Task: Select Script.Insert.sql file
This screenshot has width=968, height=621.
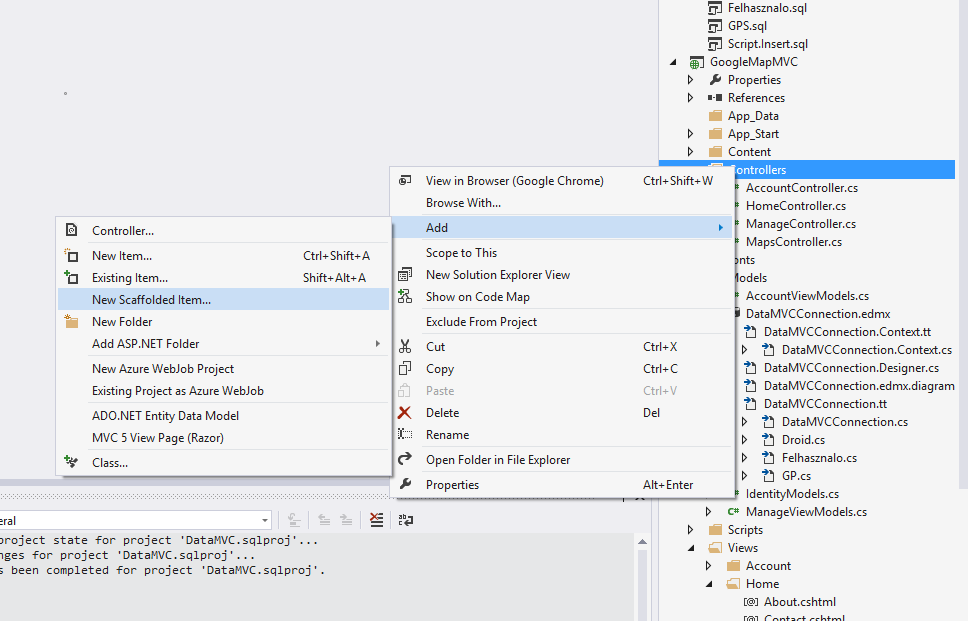Action: pyautogui.click(x=767, y=44)
